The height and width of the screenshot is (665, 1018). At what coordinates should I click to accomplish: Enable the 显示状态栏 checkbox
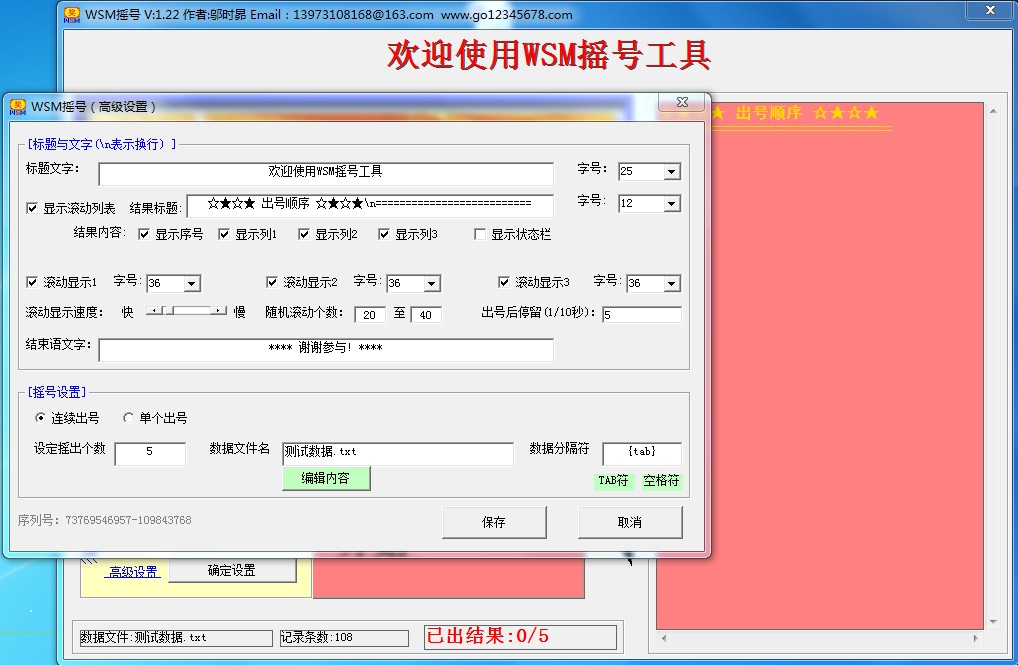(480, 235)
